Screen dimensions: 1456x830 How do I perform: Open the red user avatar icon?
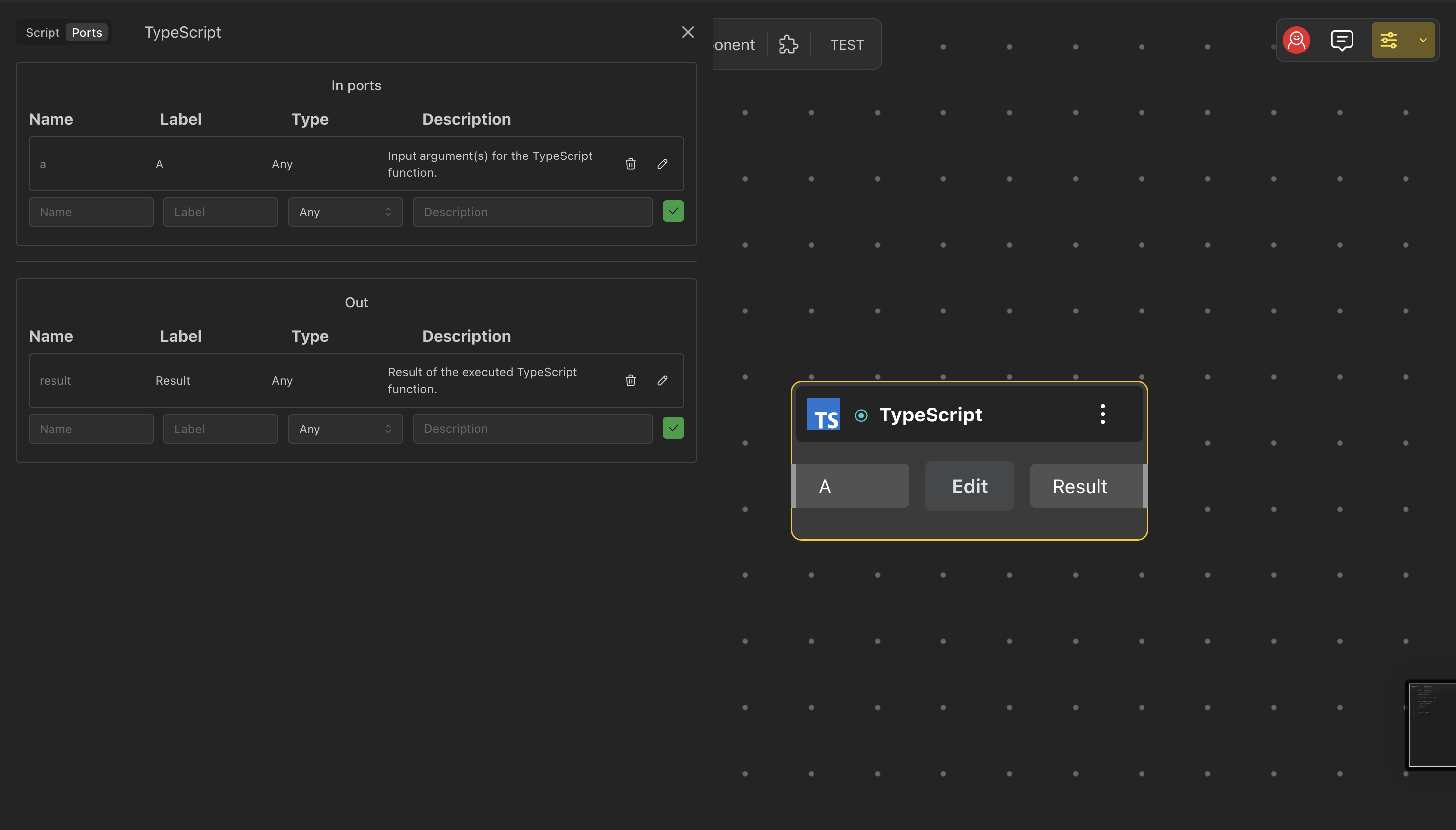(1297, 41)
